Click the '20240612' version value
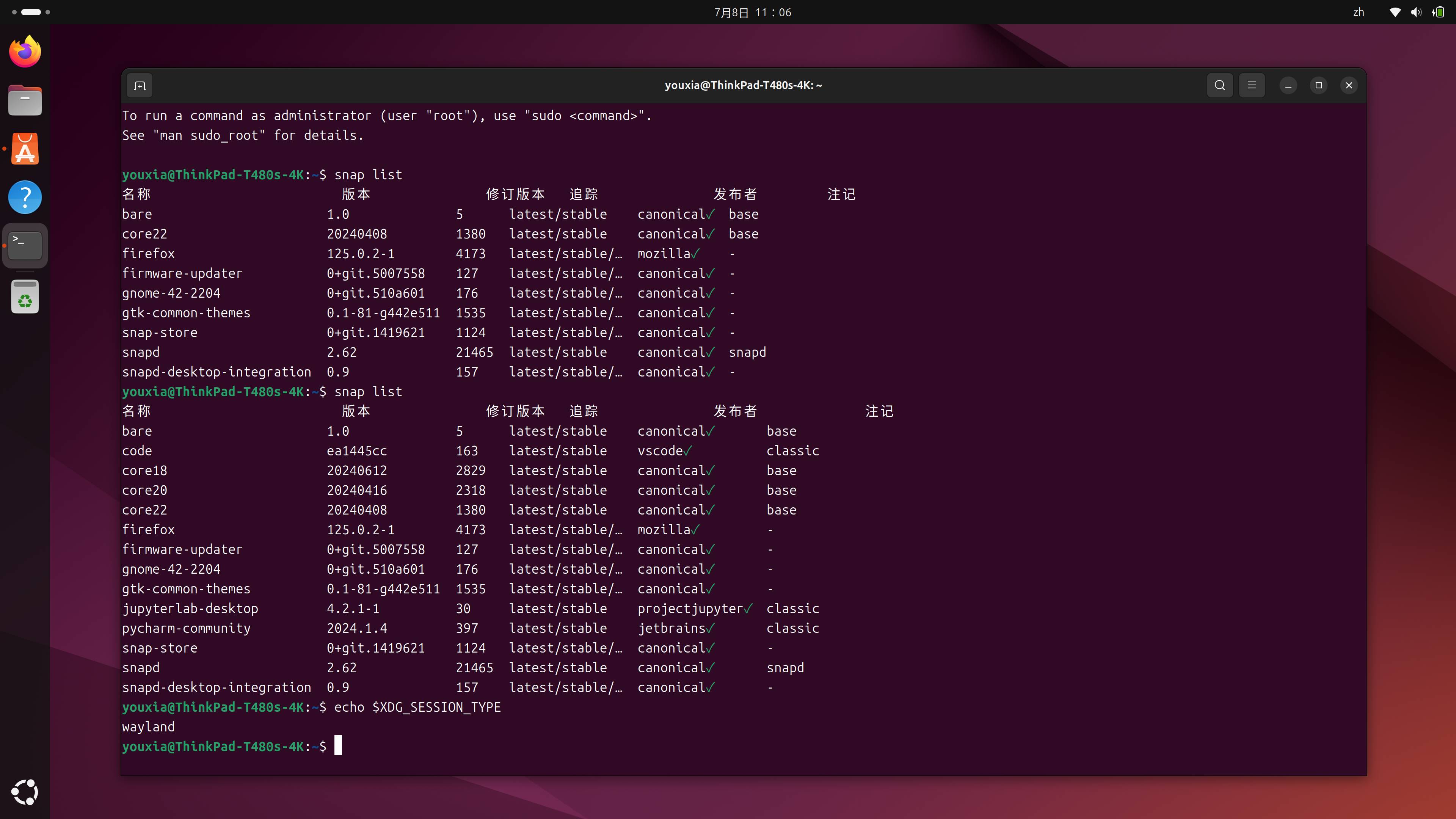The image size is (1456, 819). pyautogui.click(x=357, y=471)
